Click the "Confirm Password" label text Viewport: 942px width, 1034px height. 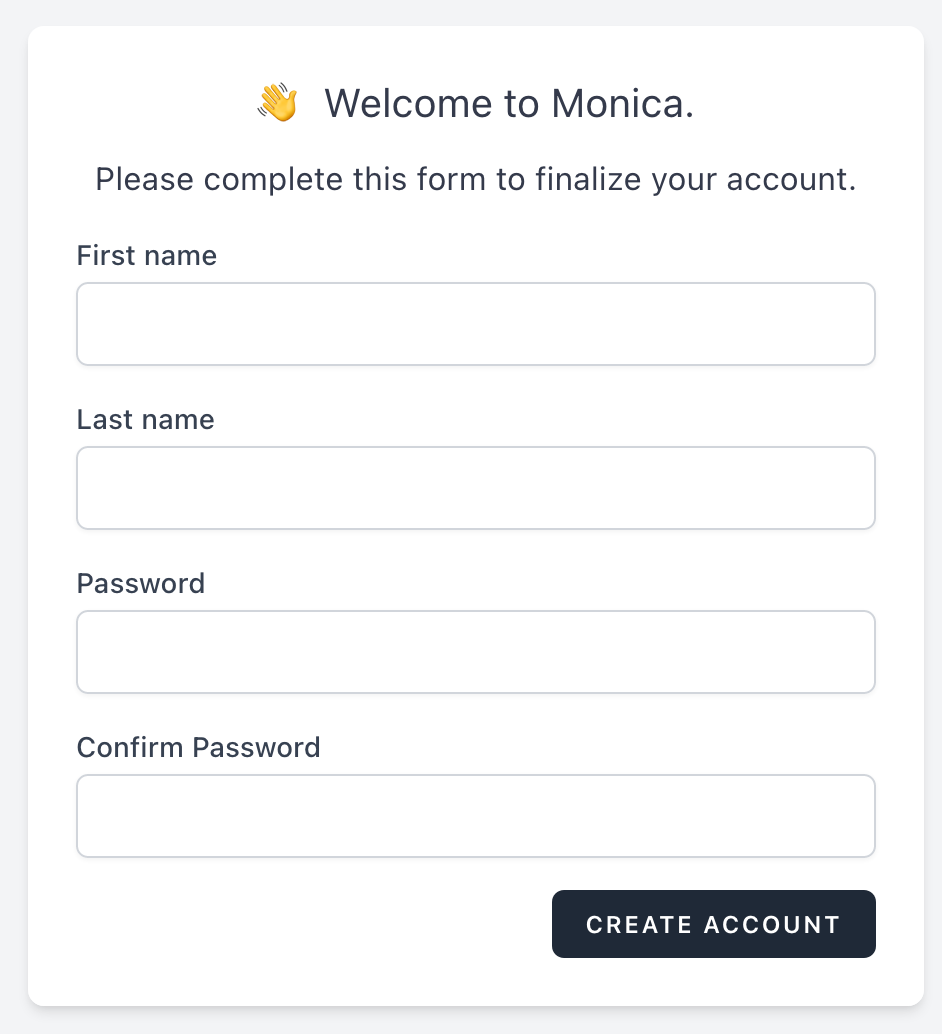click(199, 748)
